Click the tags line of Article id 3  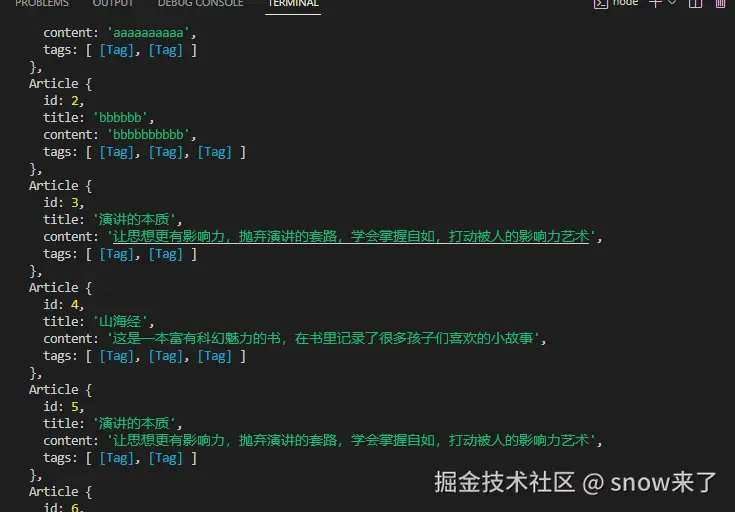(120, 254)
